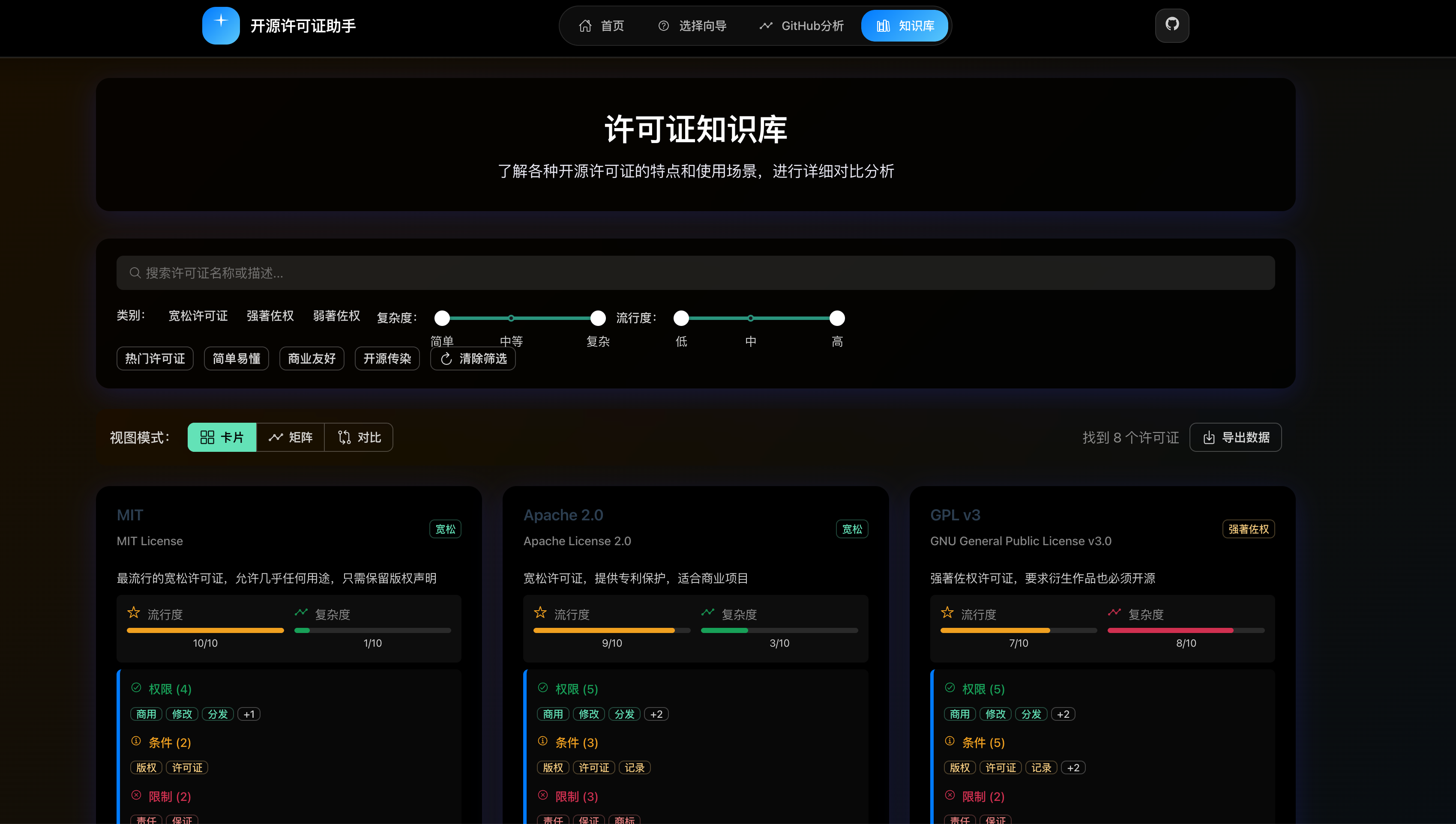This screenshot has width=1456, height=824.
Task: Click the complexity trend icon on Apache card
Action: [x=707, y=612]
